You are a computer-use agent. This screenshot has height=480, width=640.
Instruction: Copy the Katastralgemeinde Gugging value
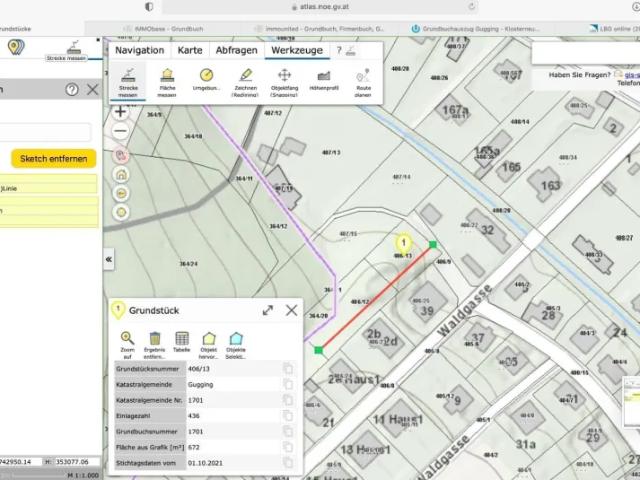288,384
